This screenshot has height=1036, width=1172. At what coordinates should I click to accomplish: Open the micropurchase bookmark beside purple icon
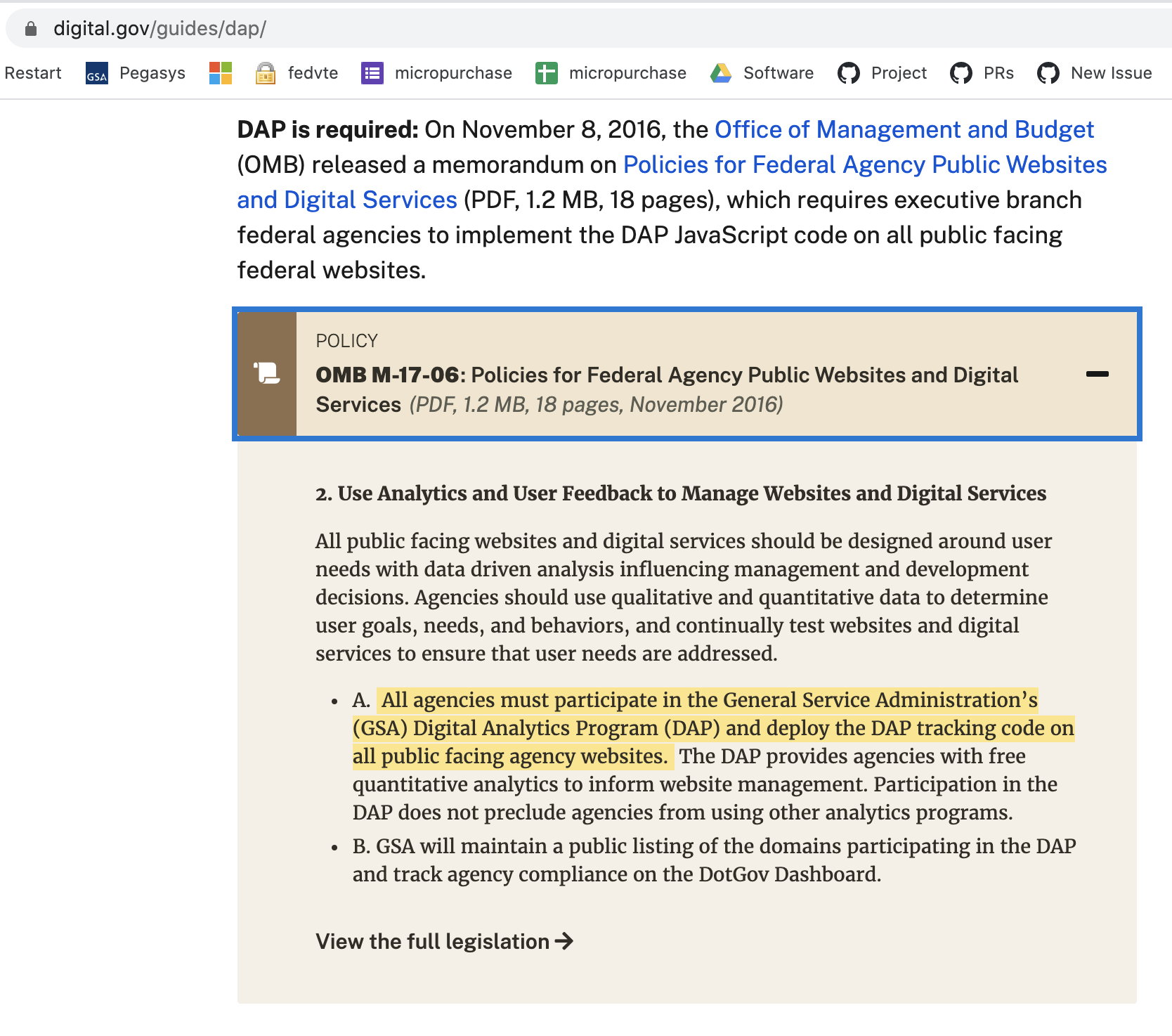453,73
